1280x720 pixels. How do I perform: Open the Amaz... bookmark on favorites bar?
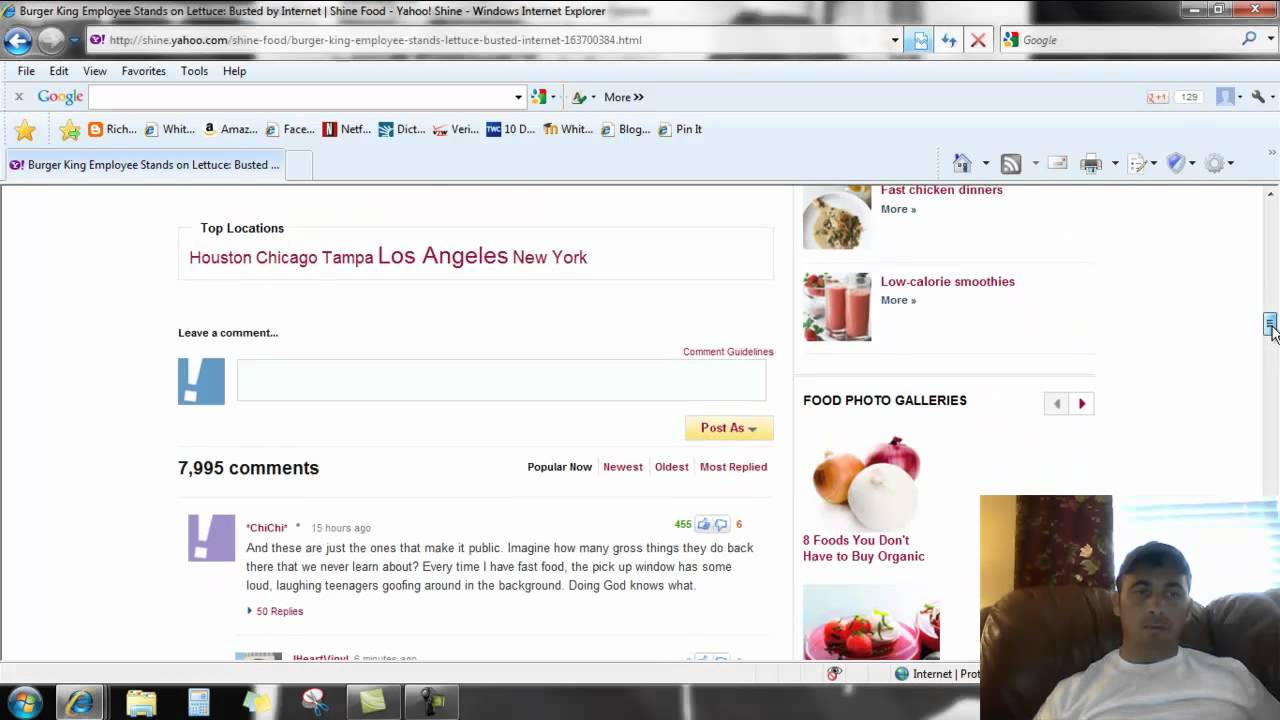[x=230, y=129]
